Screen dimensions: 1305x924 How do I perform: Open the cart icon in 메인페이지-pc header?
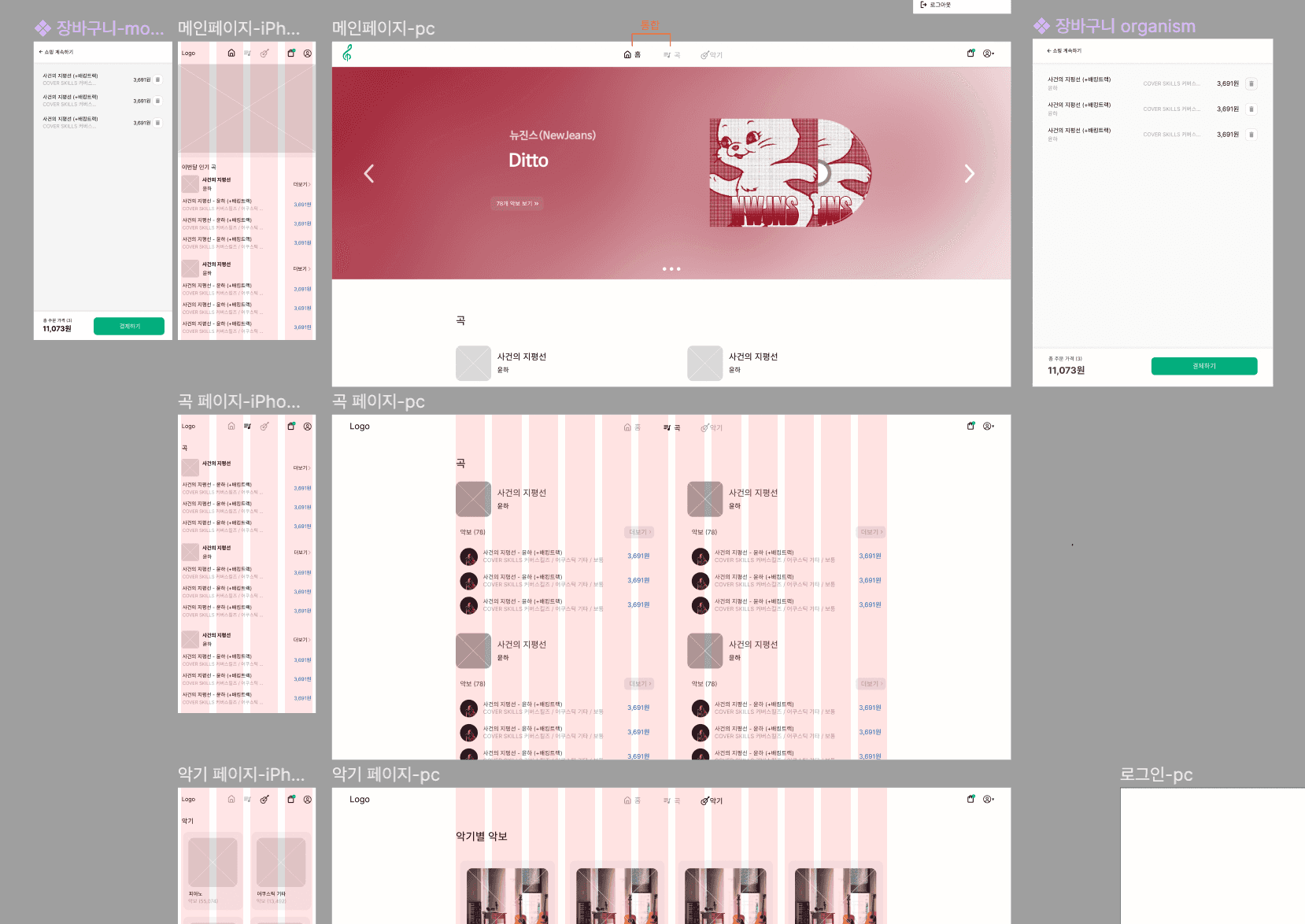pyautogui.click(x=970, y=54)
